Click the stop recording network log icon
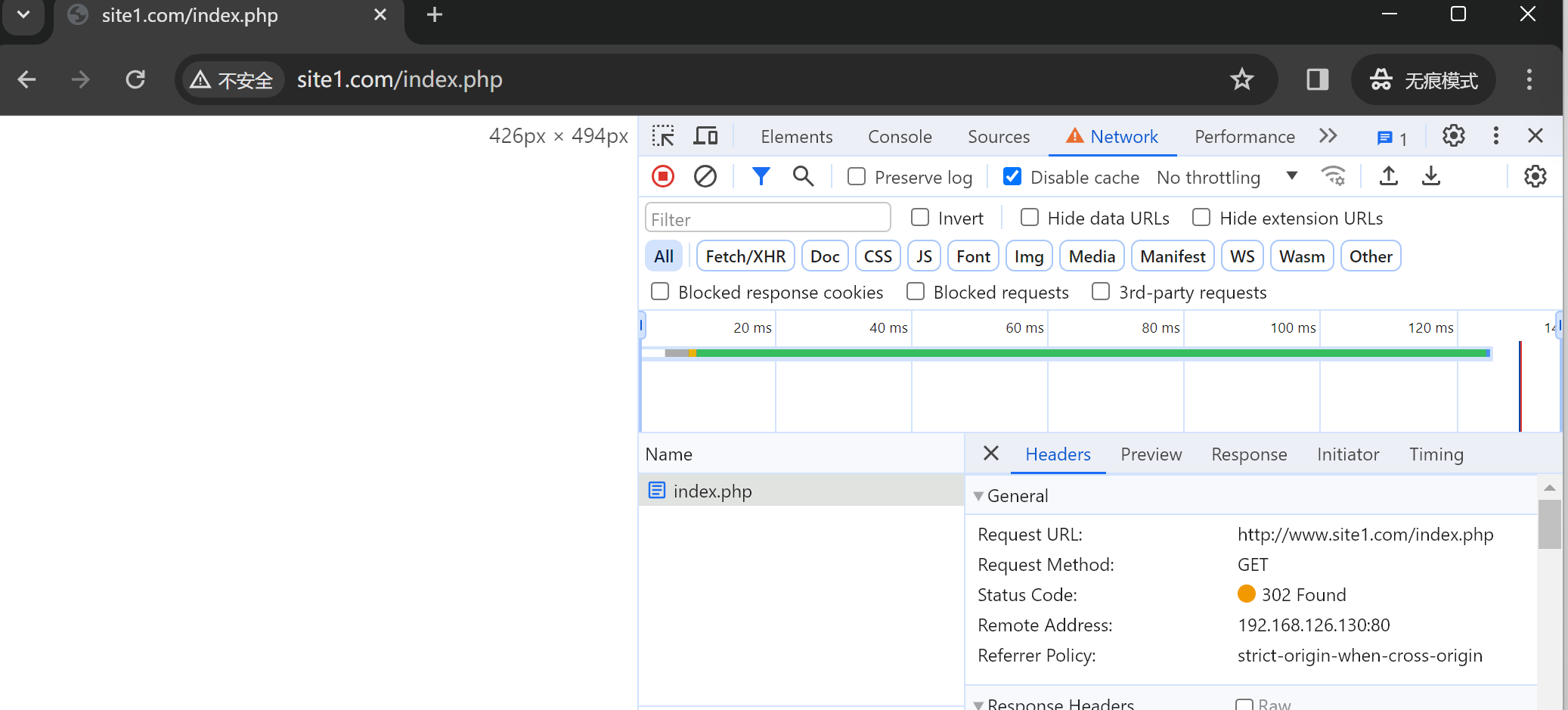This screenshot has height=710, width=1568. pyautogui.click(x=663, y=177)
